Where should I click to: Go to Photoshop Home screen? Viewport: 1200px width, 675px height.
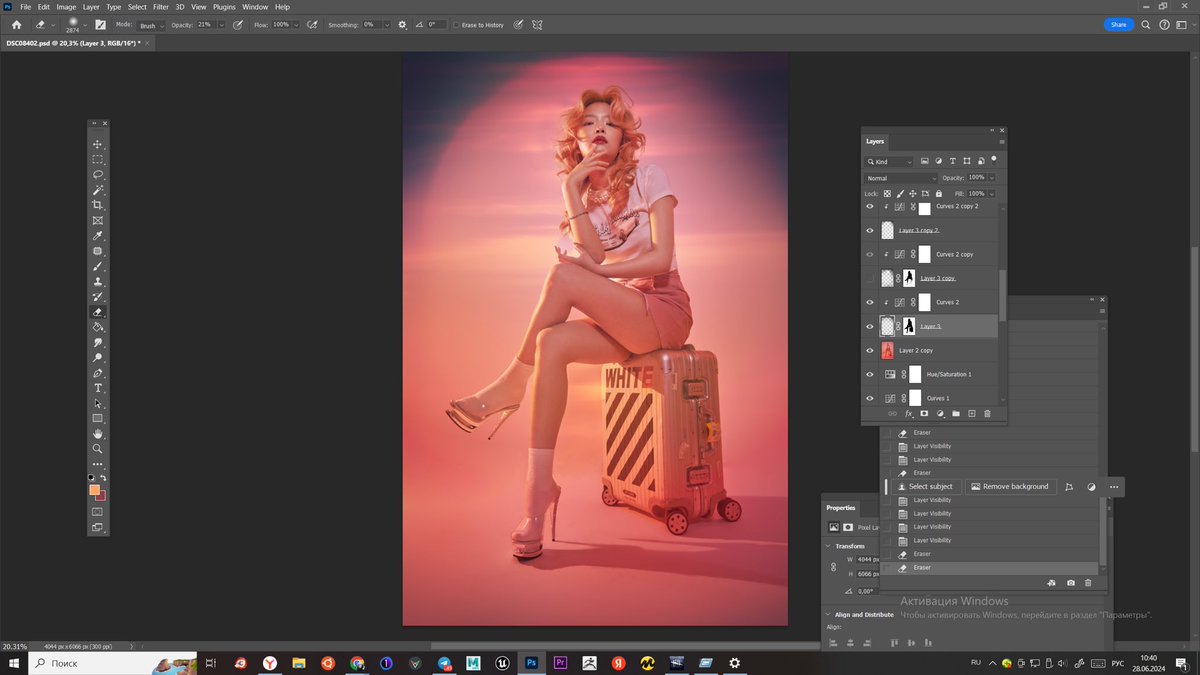click(x=16, y=24)
